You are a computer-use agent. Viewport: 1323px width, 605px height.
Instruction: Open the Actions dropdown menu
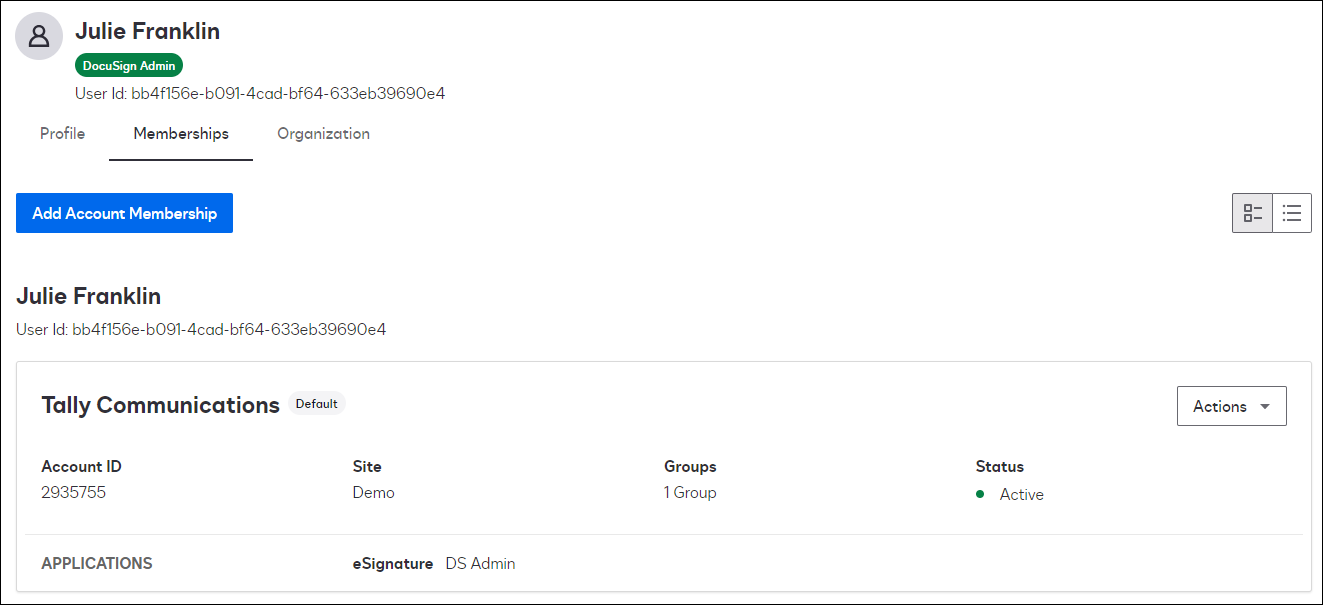1231,406
